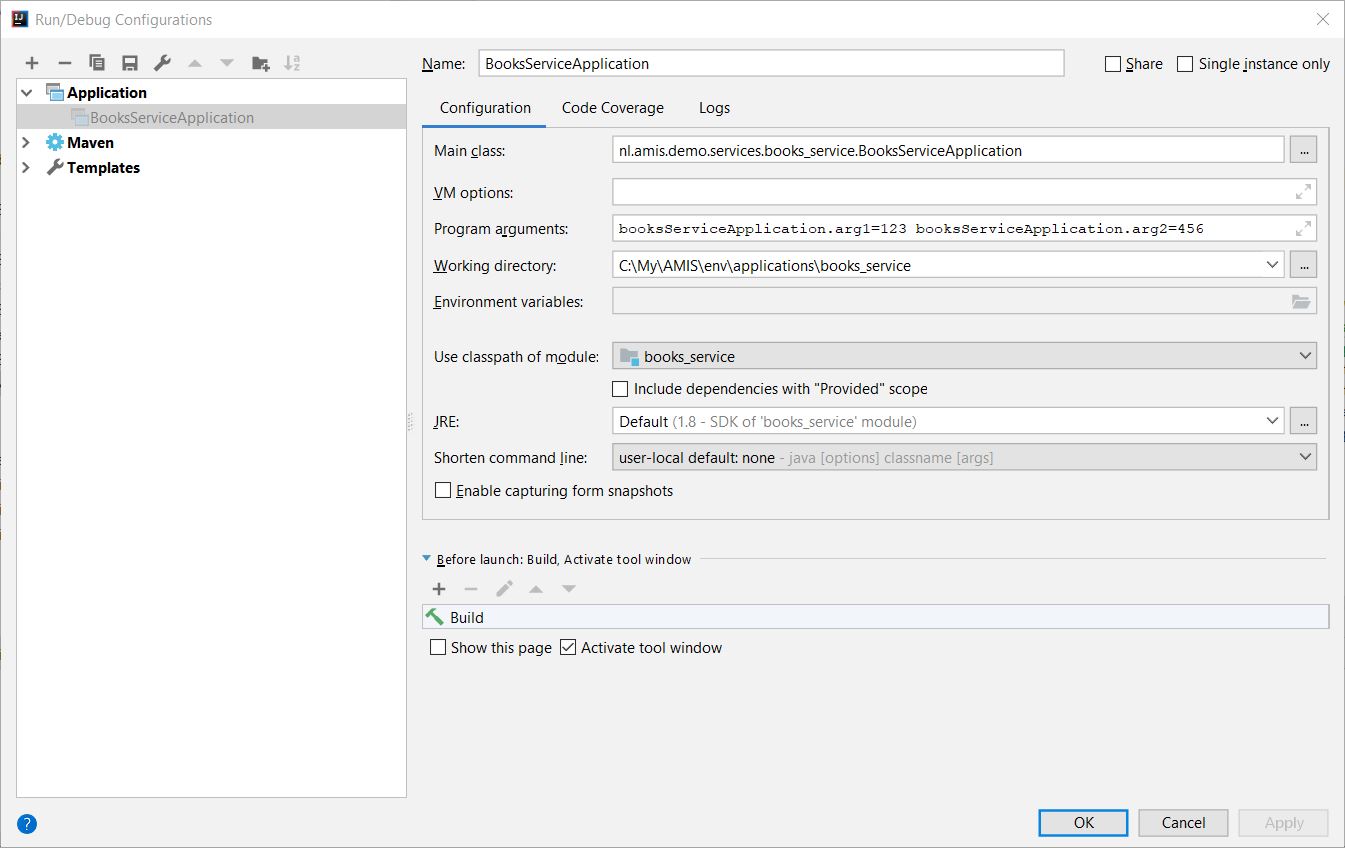The width and height of the screenshot is (1345, 848).
Task: Click the Save Configuration disk icon
Action: pos(129,63)
